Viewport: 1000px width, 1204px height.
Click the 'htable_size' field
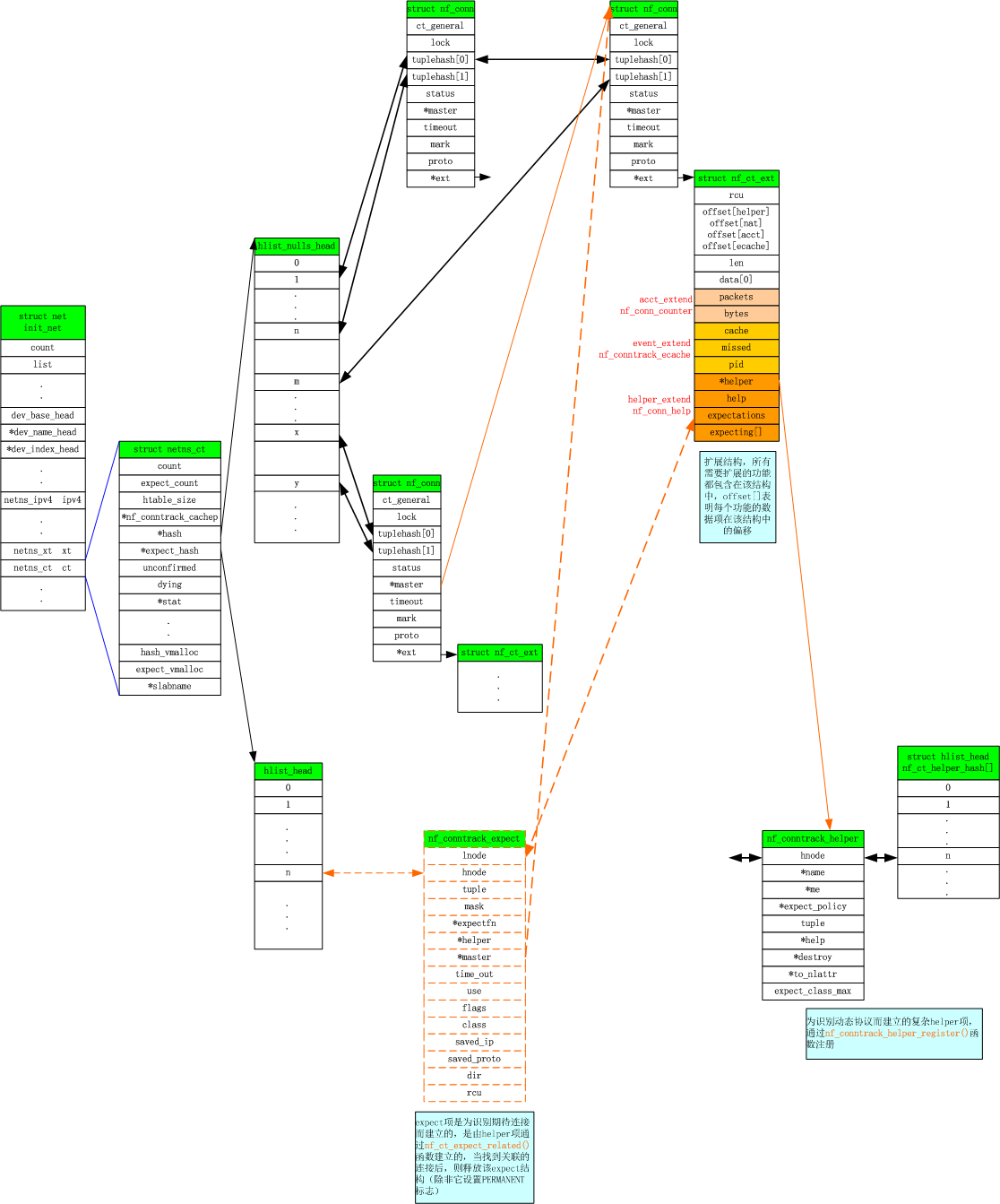click(x=170, y=500)
